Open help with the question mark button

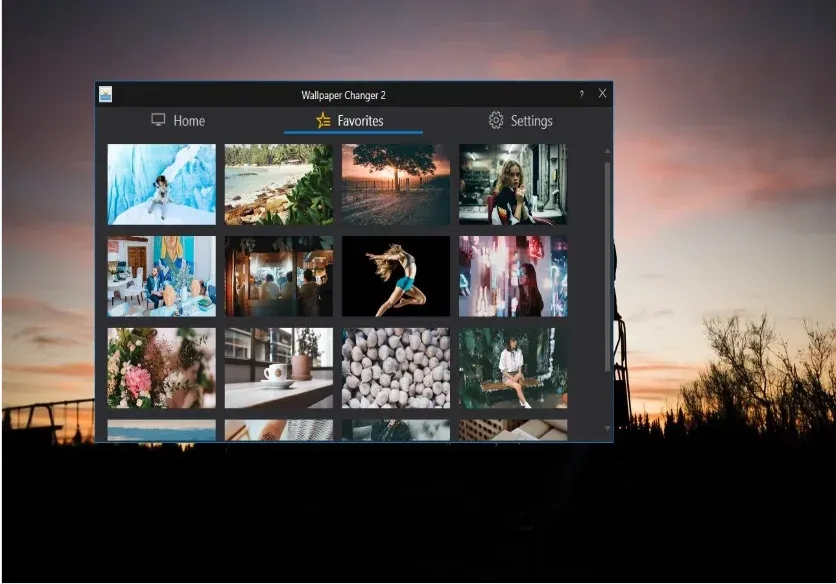[581, 94]
